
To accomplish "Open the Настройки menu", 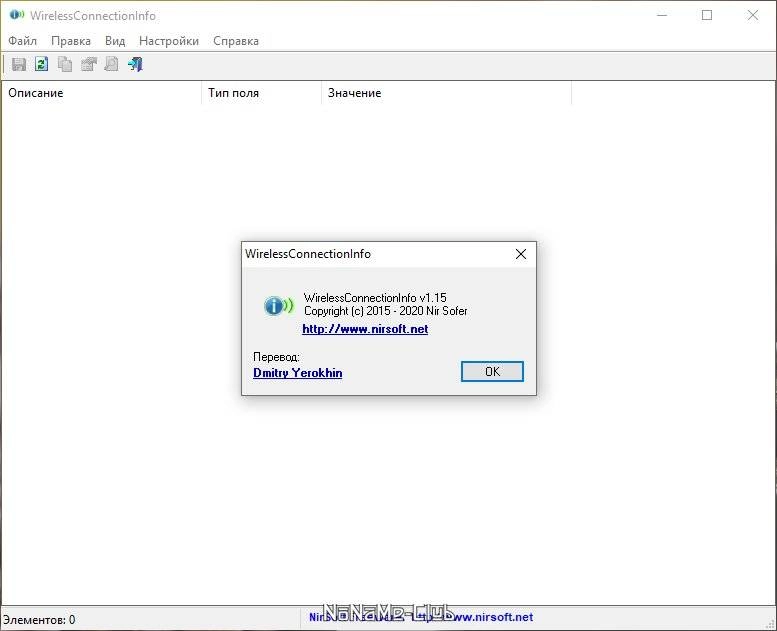I will [169, 41].
